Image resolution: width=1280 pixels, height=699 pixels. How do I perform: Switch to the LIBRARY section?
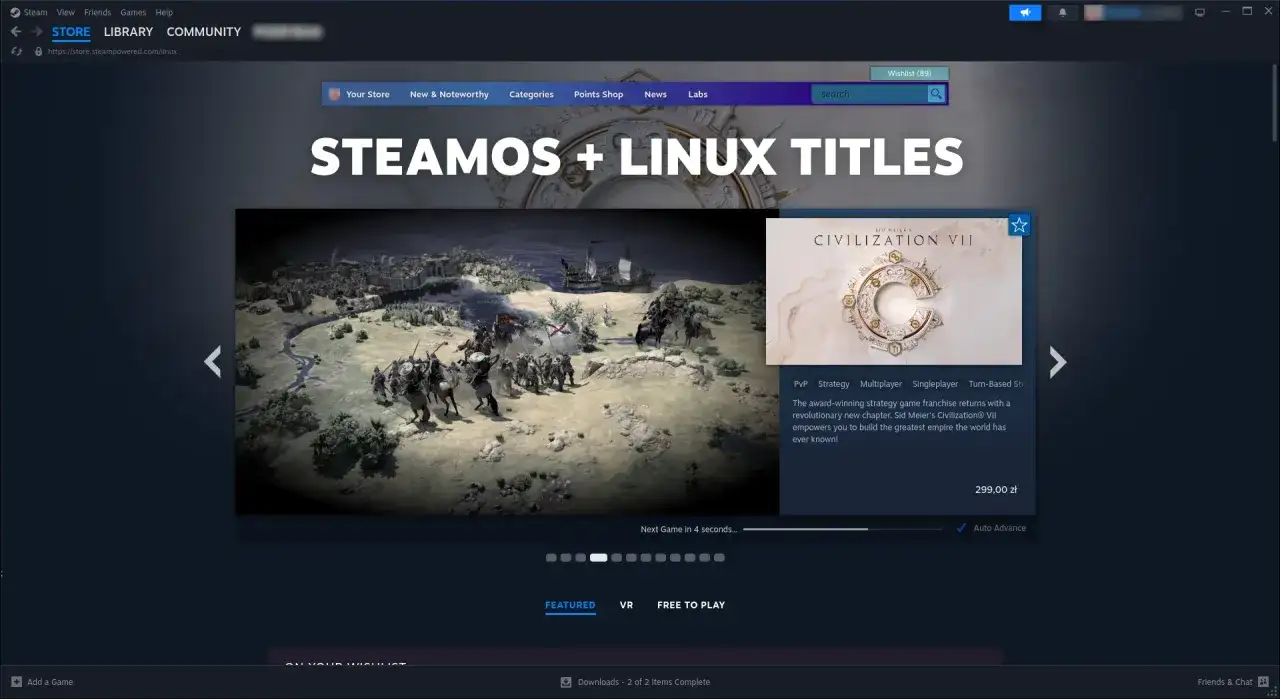click(x=128, y=32)
